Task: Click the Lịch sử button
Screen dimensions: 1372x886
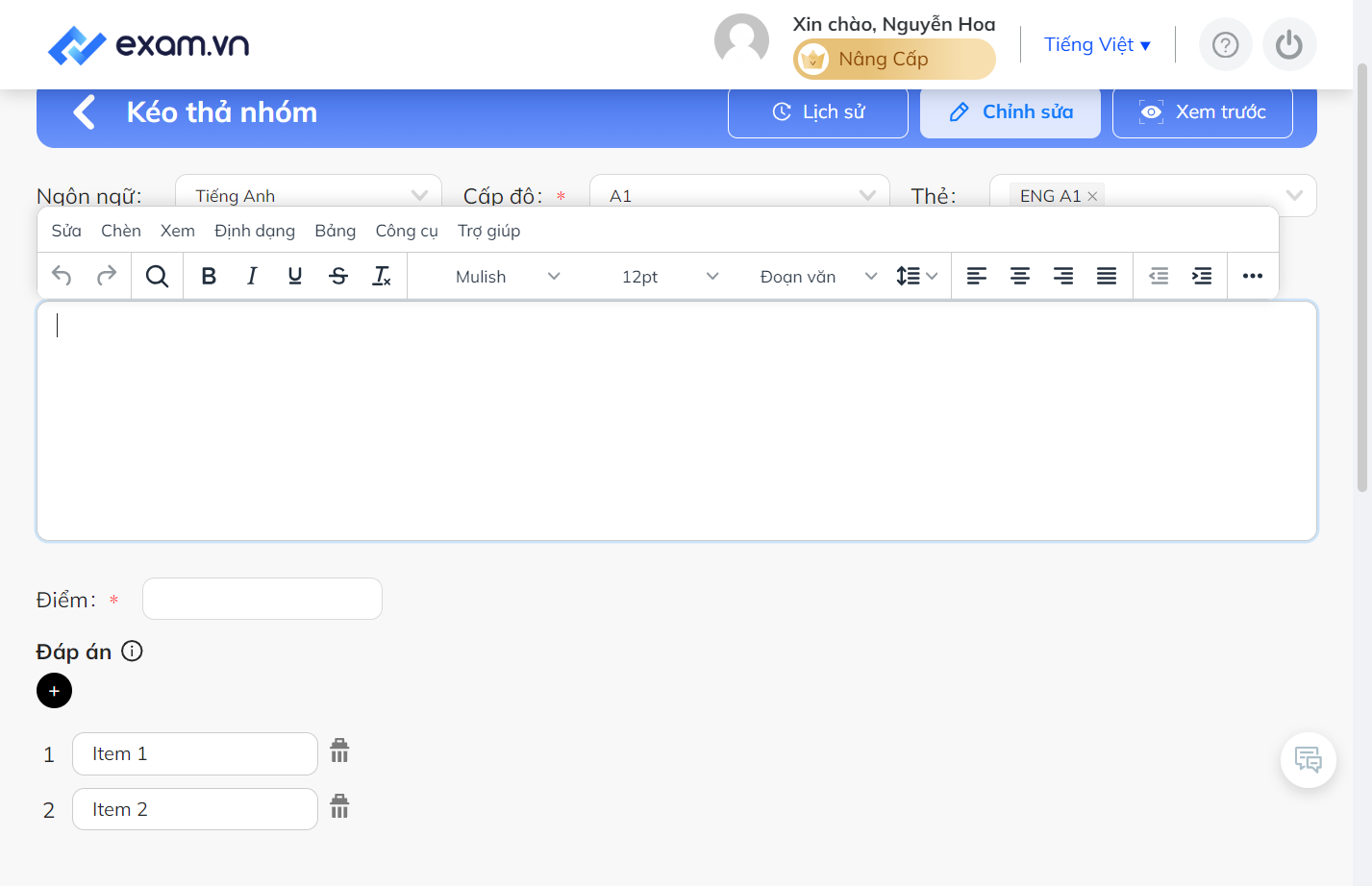Action: [x=818, y=111]
